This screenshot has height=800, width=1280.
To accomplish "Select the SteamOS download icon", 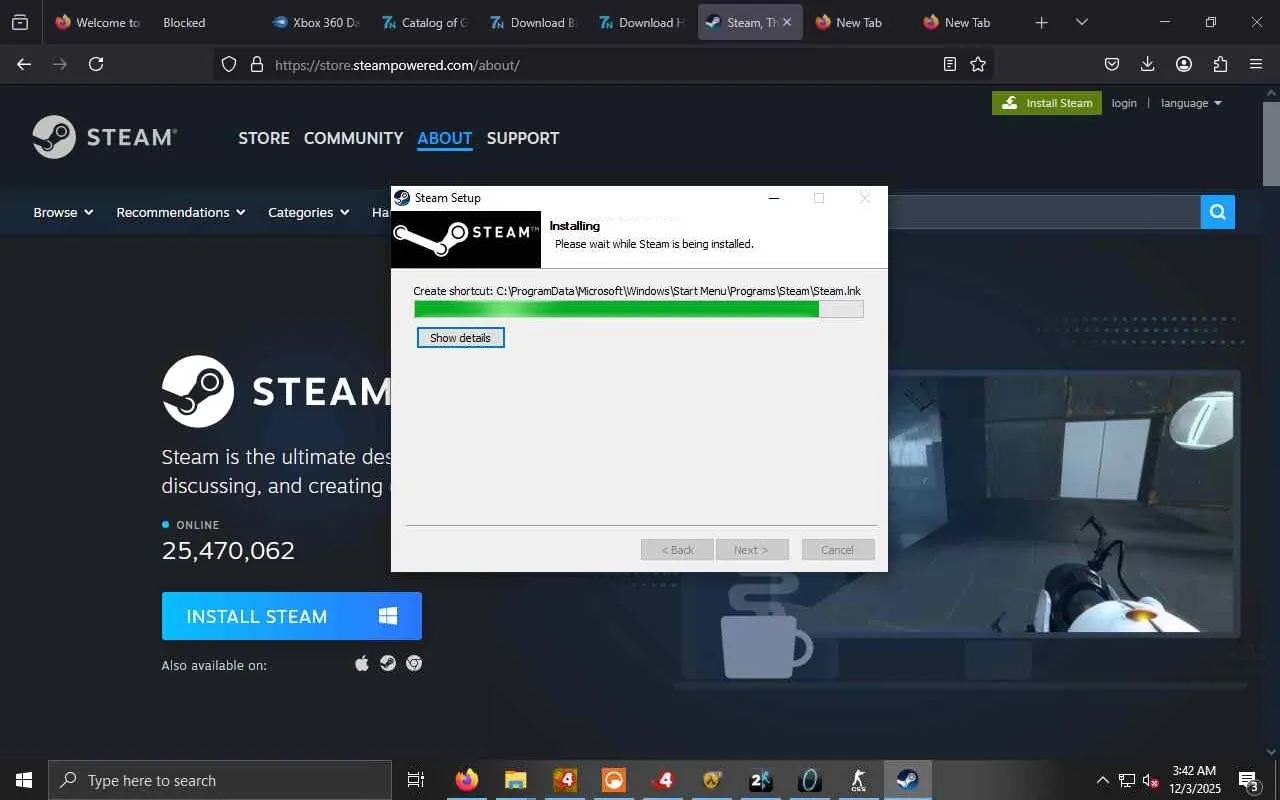I will pos(388,663).
